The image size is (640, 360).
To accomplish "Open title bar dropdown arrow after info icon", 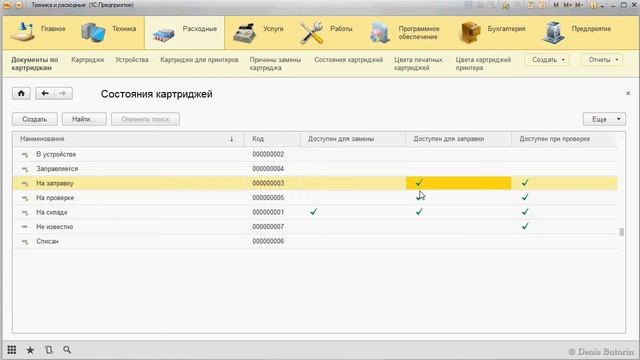I will tap(602, 6).
